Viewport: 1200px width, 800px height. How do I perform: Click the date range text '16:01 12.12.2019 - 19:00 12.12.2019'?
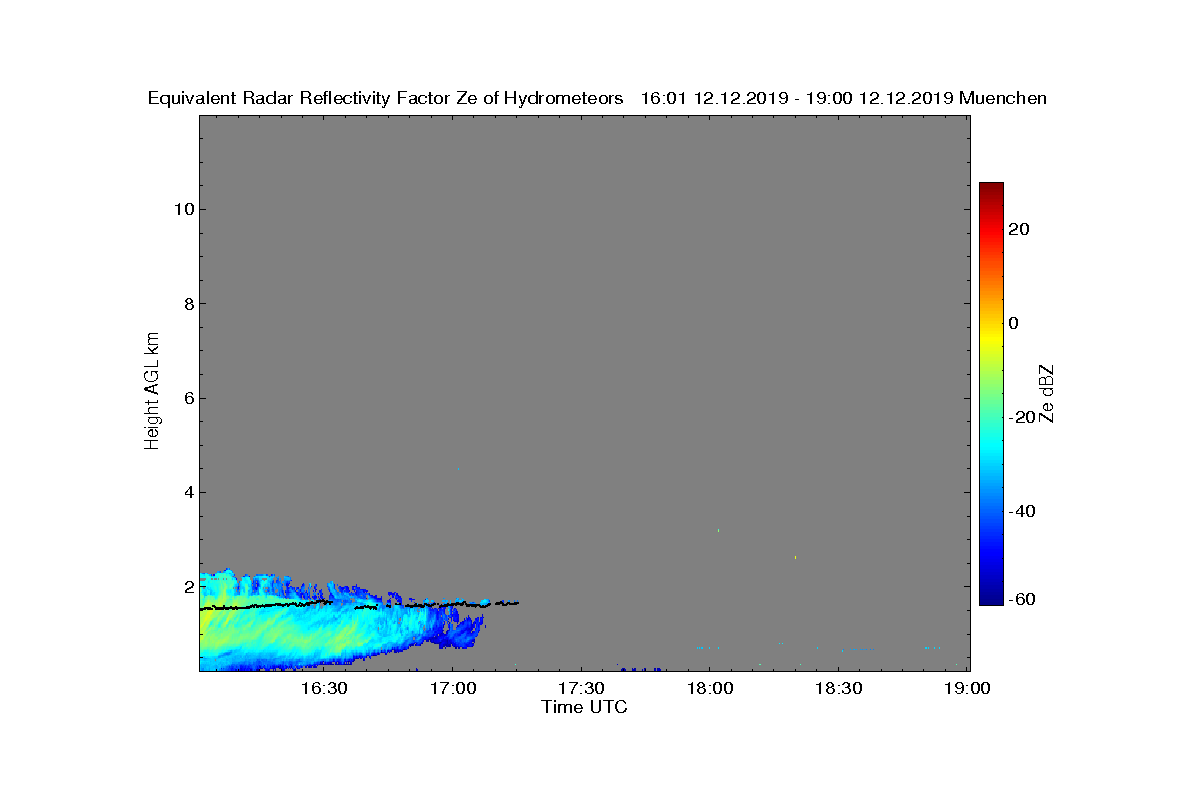tap(797, 98)
